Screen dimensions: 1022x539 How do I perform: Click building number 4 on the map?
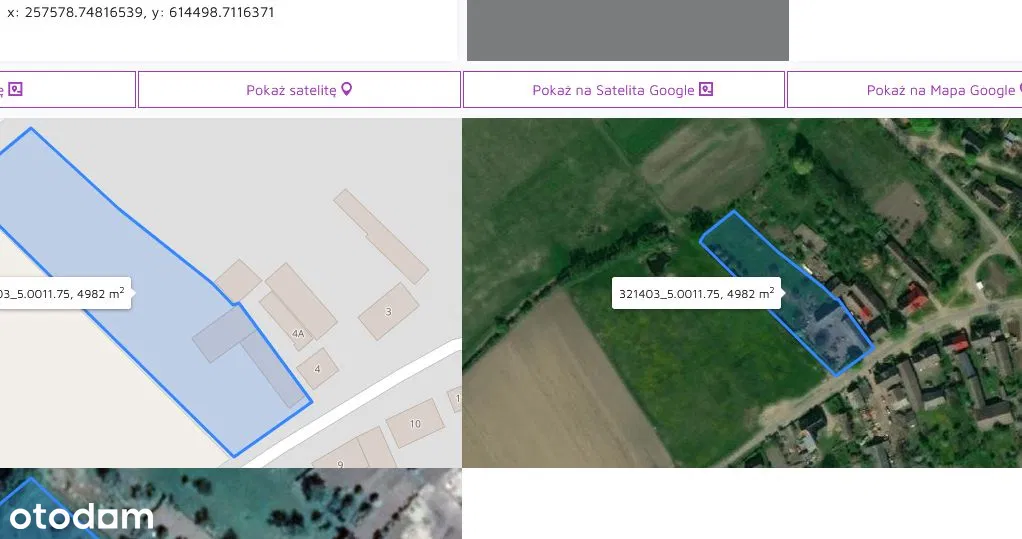tap(317, 368)
